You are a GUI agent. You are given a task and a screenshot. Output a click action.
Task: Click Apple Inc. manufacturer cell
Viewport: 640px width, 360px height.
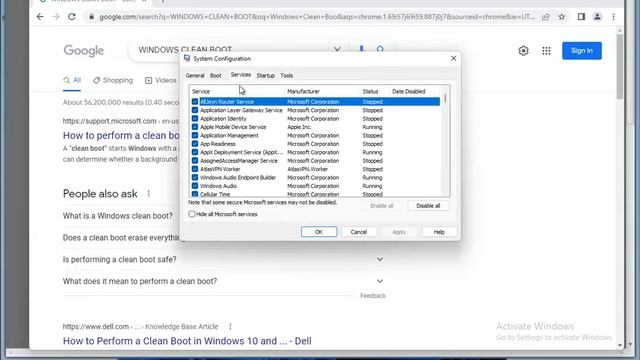[299, 127]
